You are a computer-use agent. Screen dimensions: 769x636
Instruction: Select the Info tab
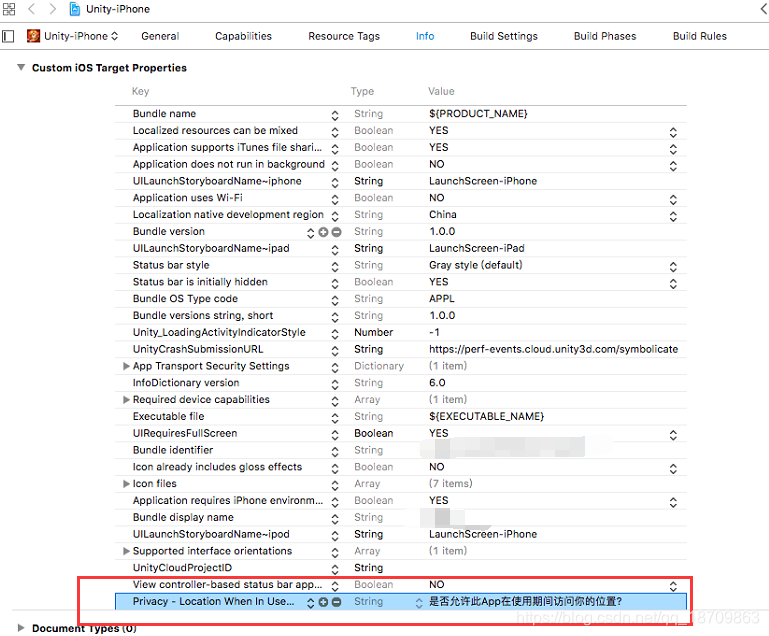425,36
